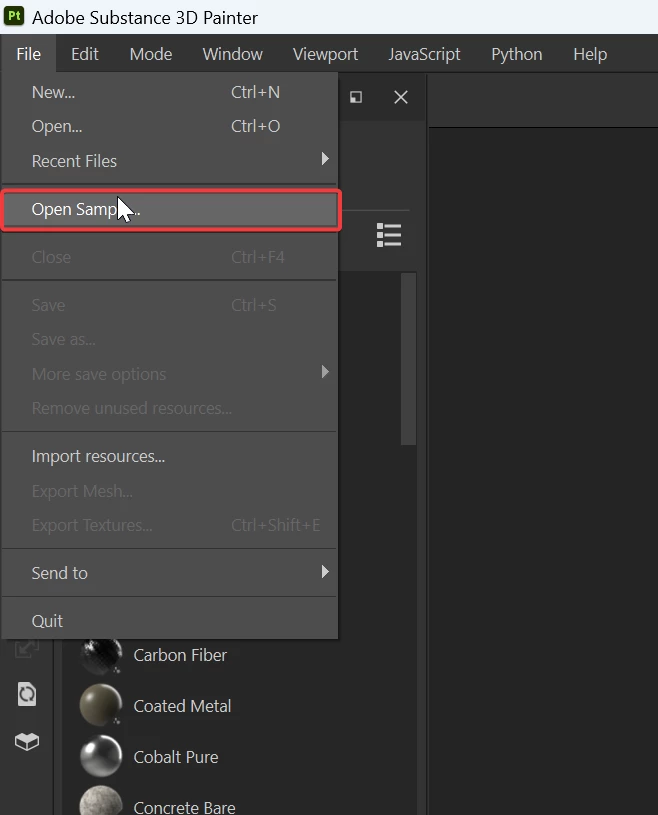Open the Python menu
The height and width of the screenshot is (815, 658).
click(x=517, y=54)
